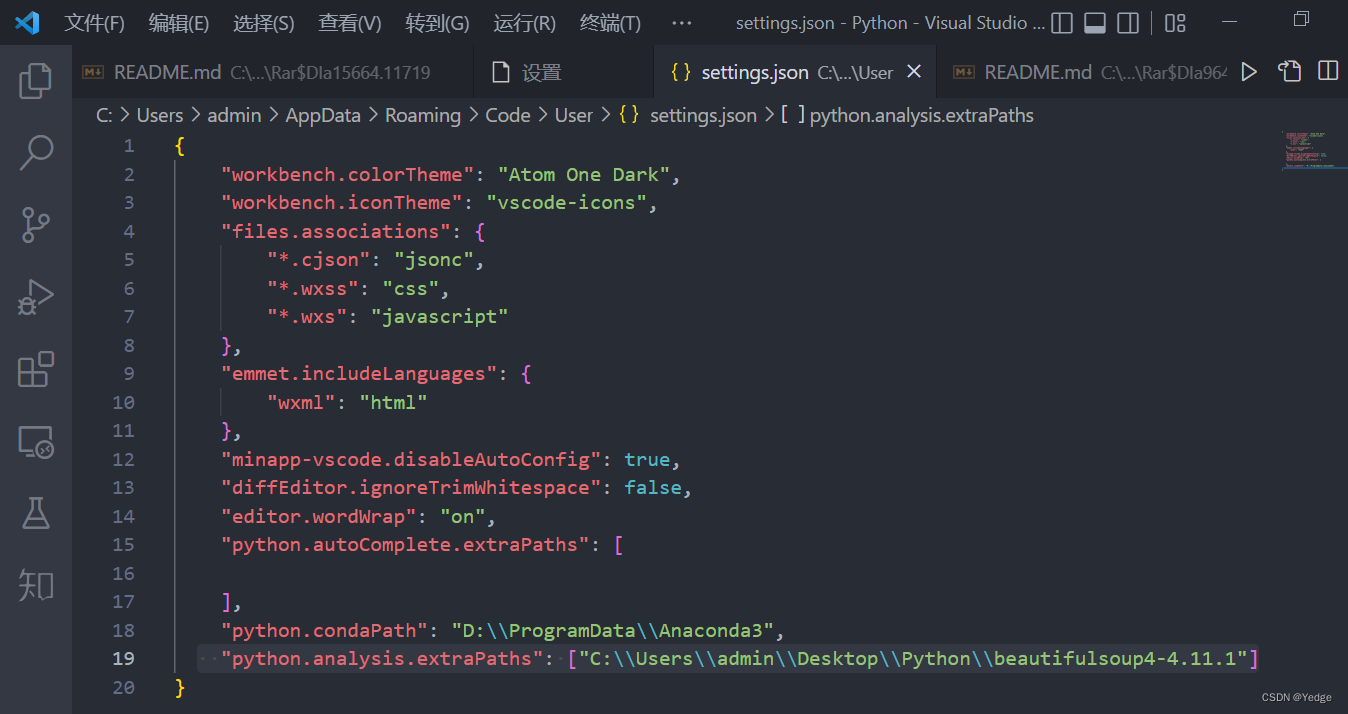Show more menus via the ellipsis
This screenshot has height=714, width=1348.
click(681, 23)
